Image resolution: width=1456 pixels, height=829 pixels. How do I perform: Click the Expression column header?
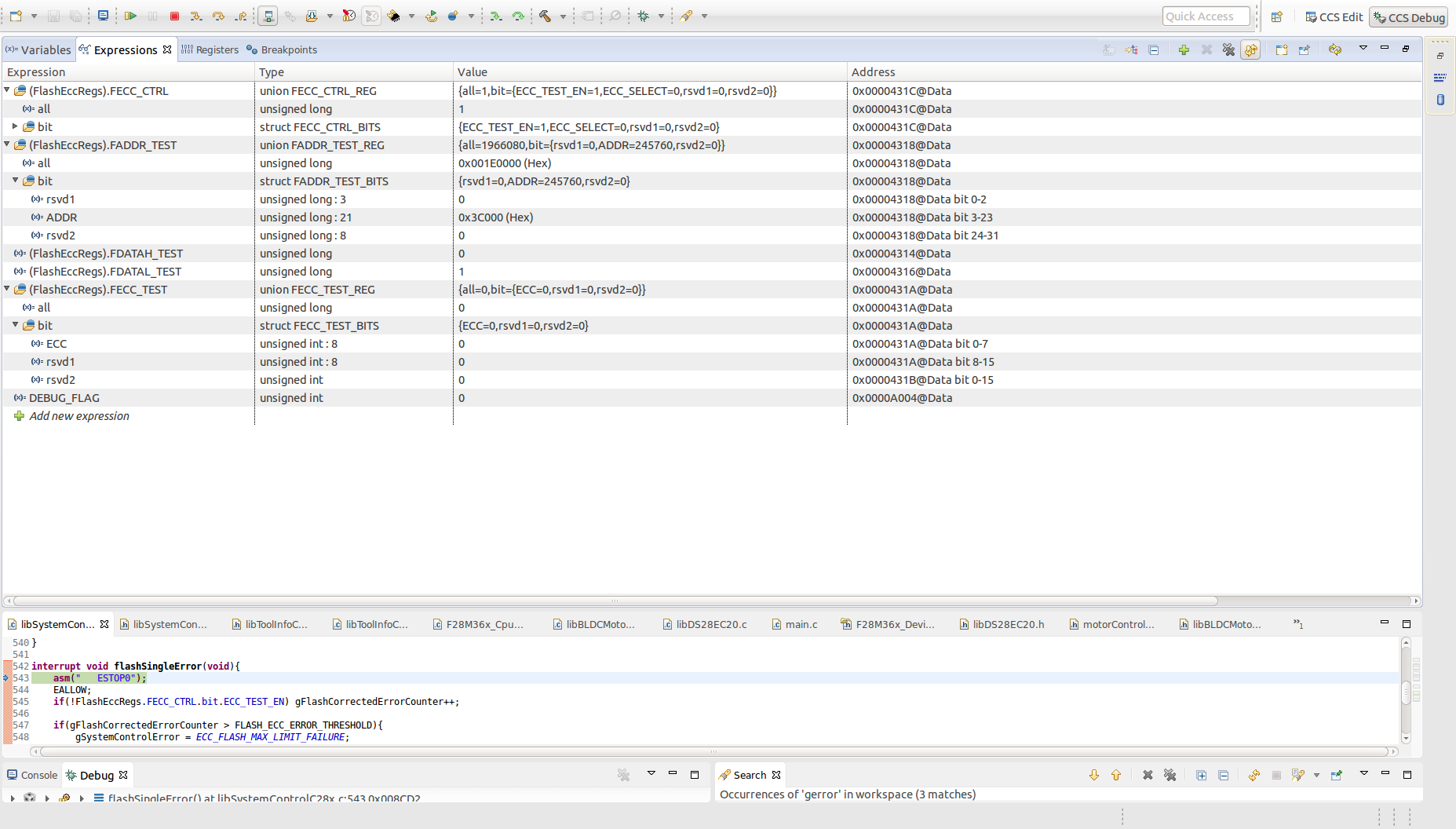[128, 71]
